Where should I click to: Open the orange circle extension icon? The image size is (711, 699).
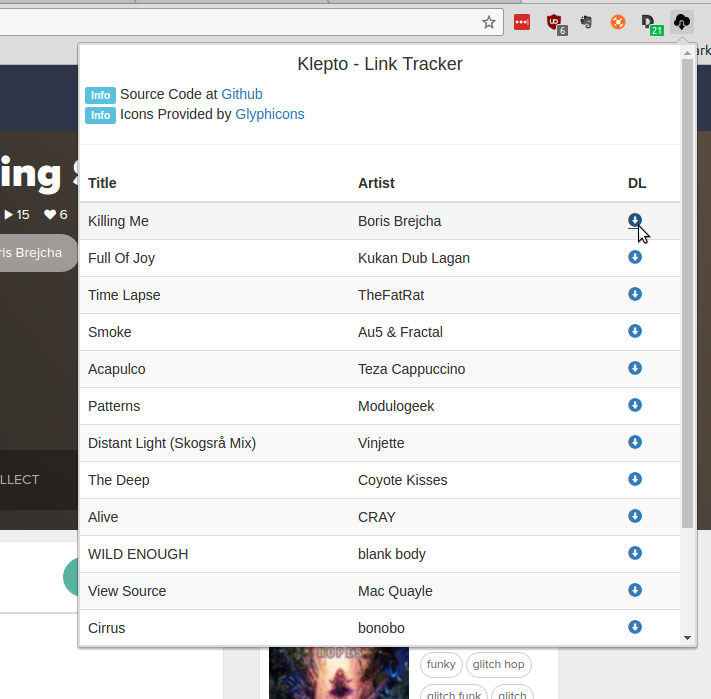(x=618, y=22)
